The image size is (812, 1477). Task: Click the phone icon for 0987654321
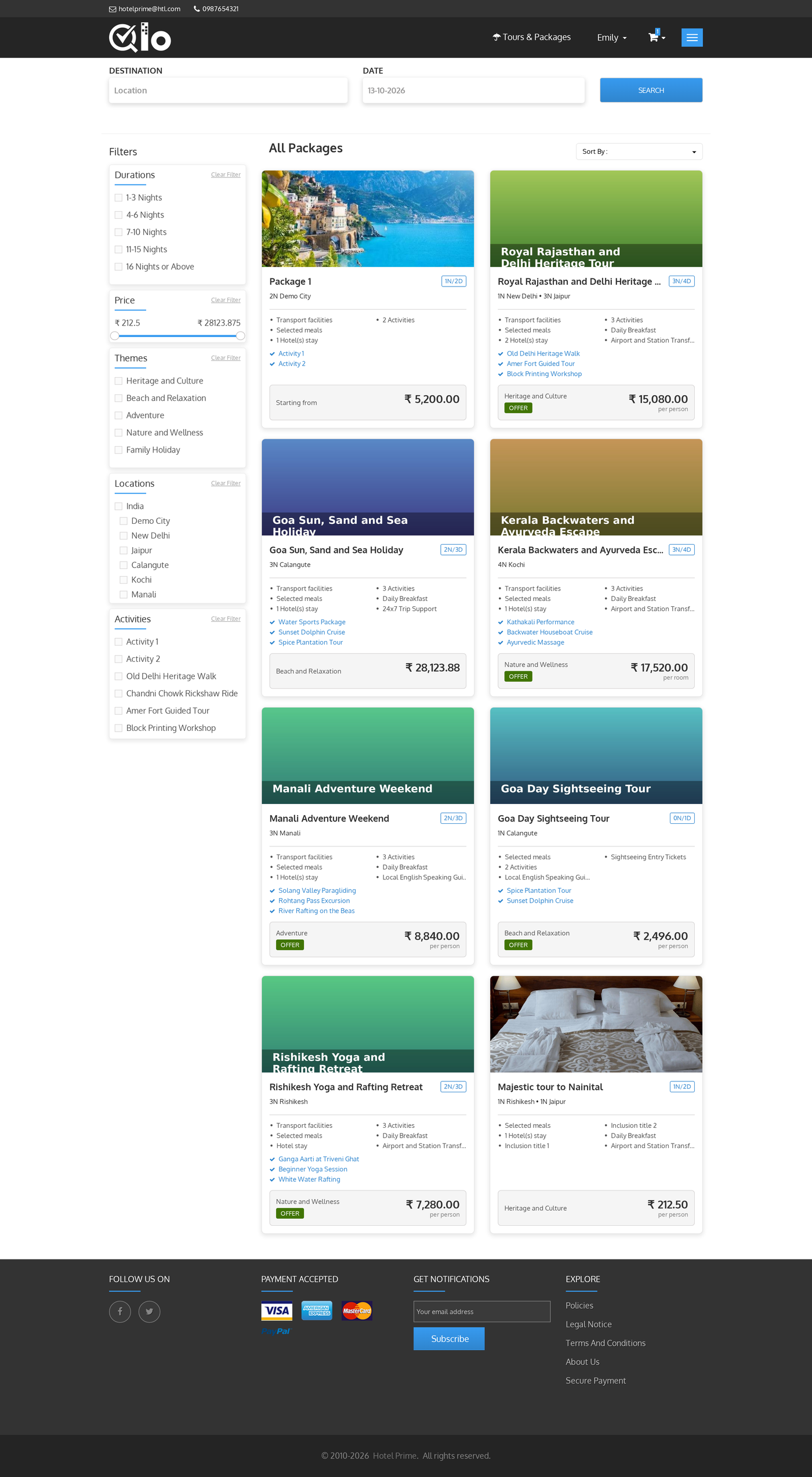(197, 9)
